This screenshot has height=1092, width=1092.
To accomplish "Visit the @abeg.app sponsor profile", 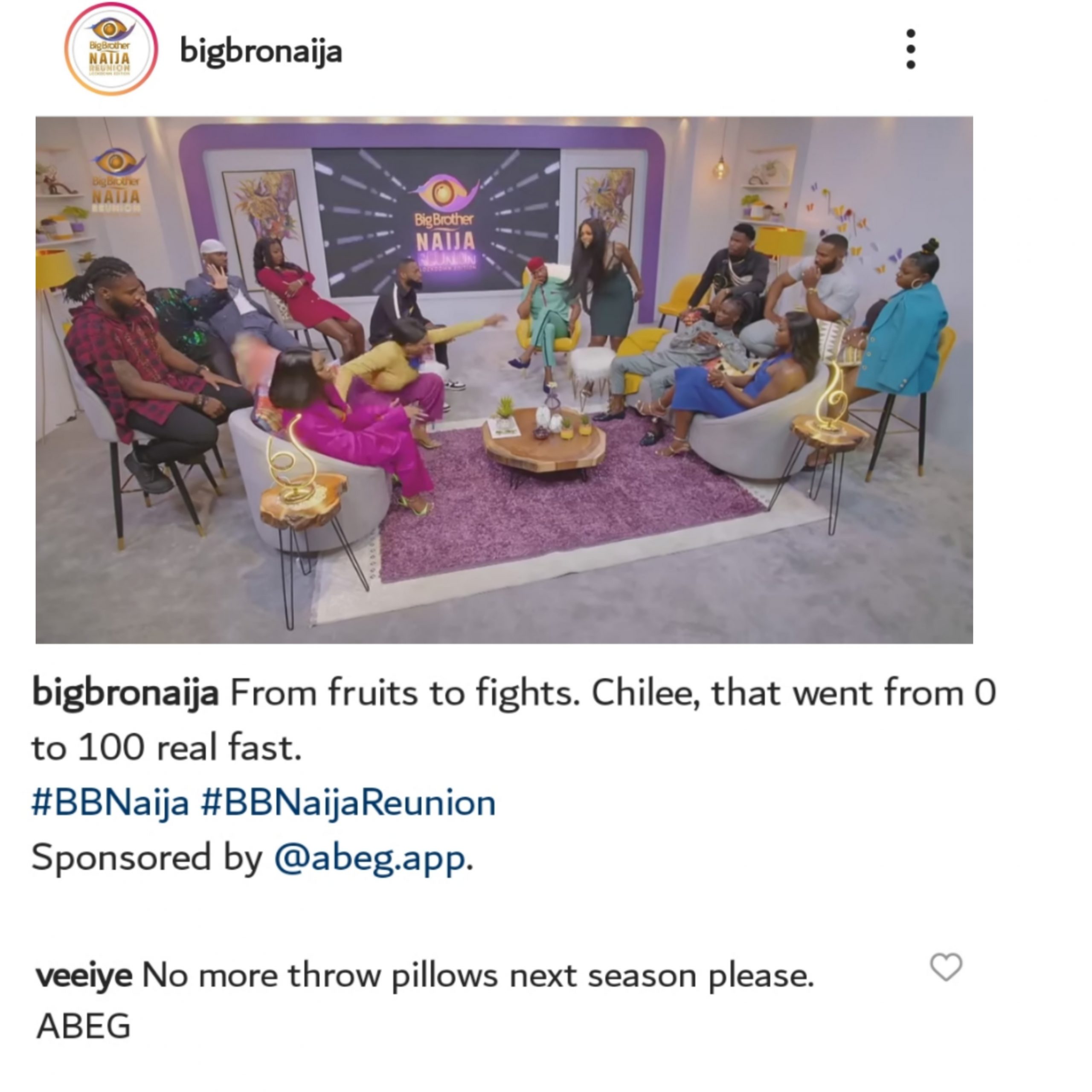I will tap(371, 859).
